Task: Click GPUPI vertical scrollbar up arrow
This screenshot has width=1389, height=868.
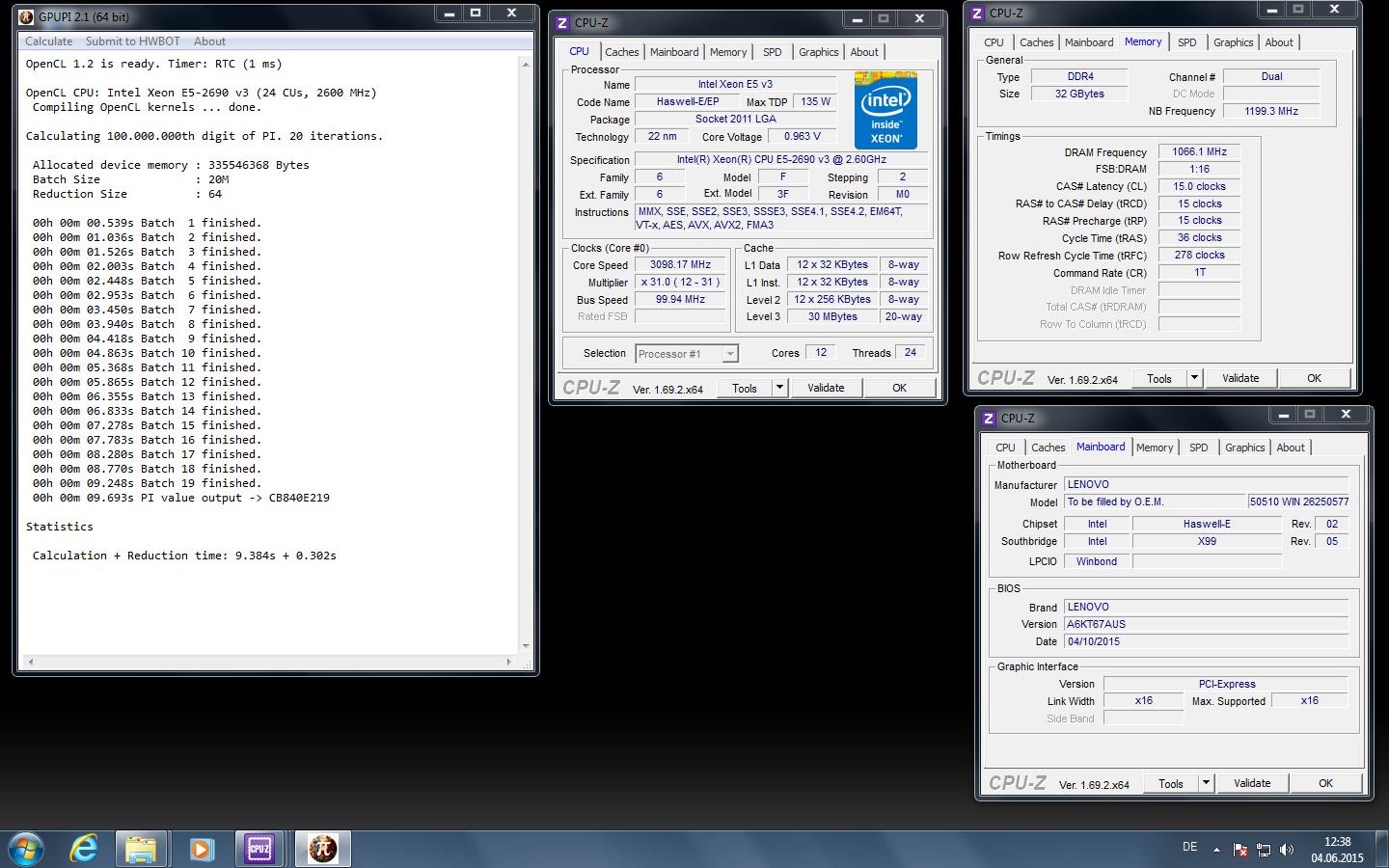Action: 526,64
